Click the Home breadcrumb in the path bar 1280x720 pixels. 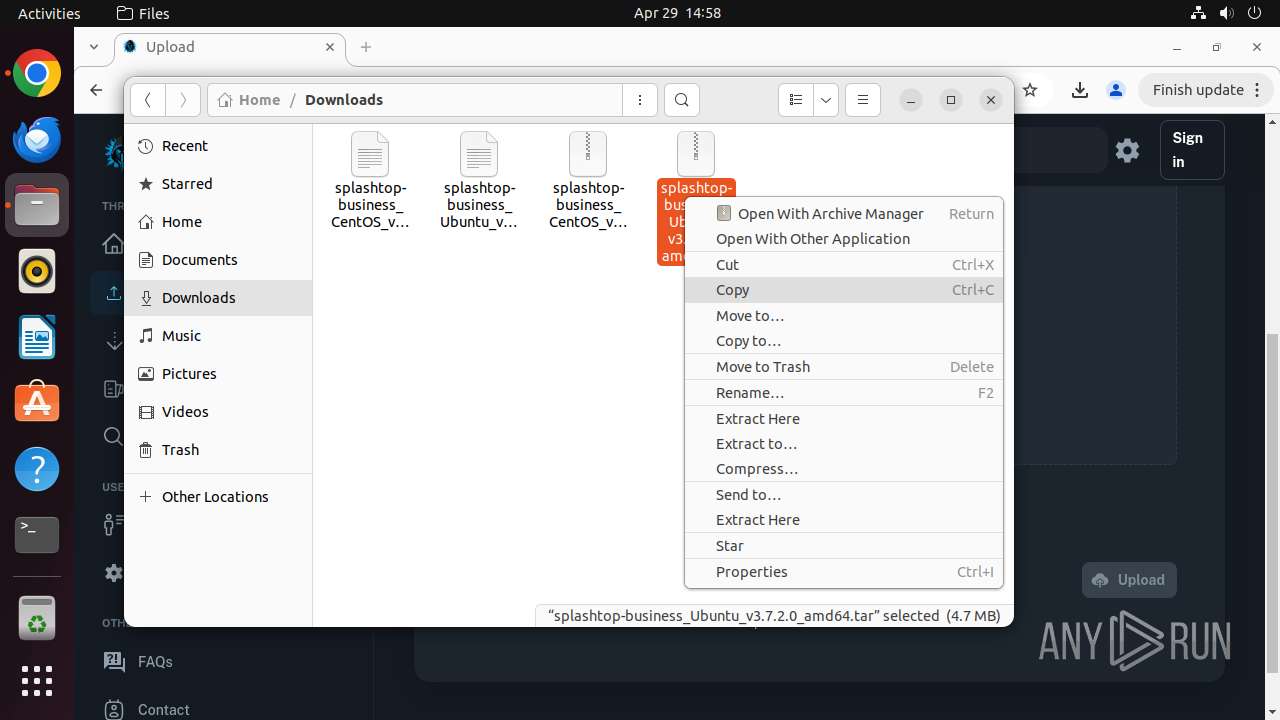click(249, 100)
